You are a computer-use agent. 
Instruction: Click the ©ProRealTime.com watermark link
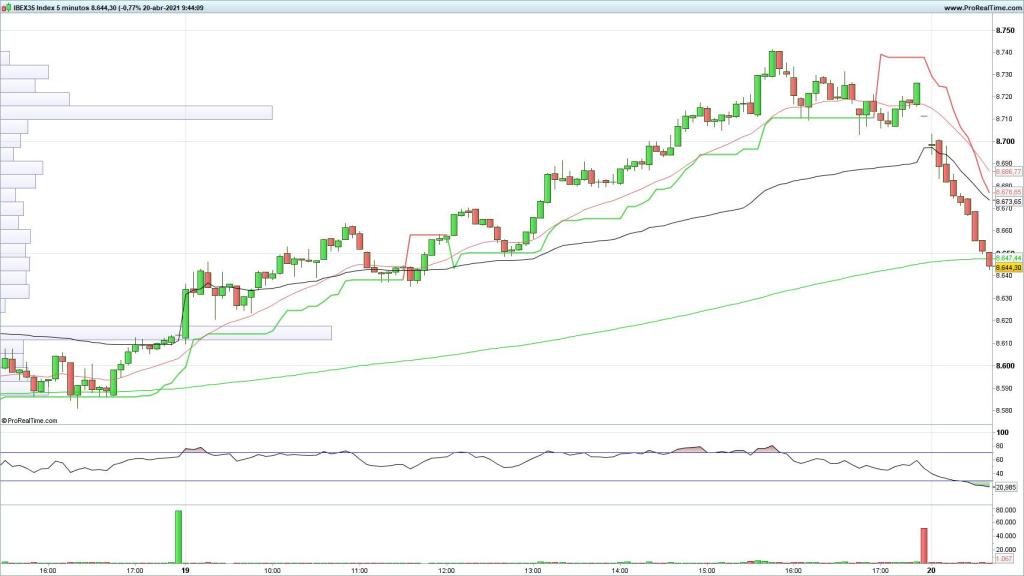[x=30, y=421]
